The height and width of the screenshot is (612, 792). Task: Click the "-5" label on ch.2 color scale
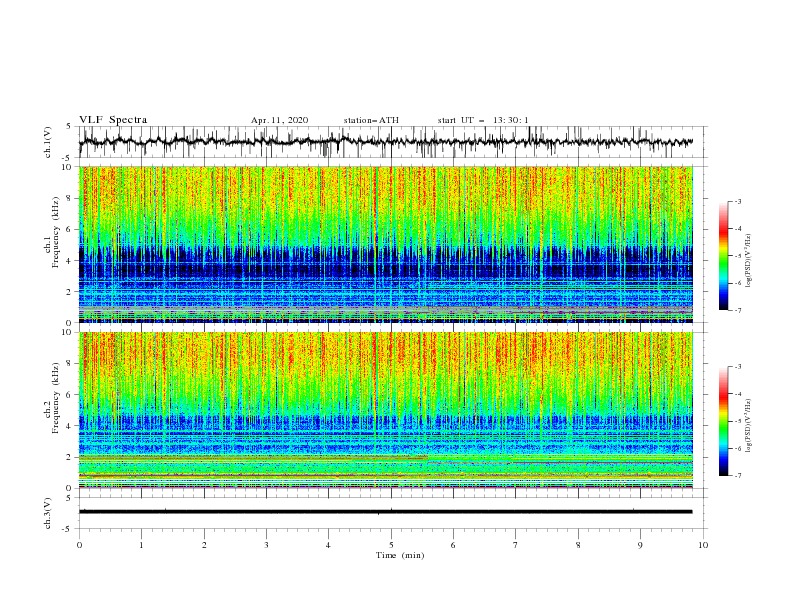pyautogui.click(x=737, y=421)
